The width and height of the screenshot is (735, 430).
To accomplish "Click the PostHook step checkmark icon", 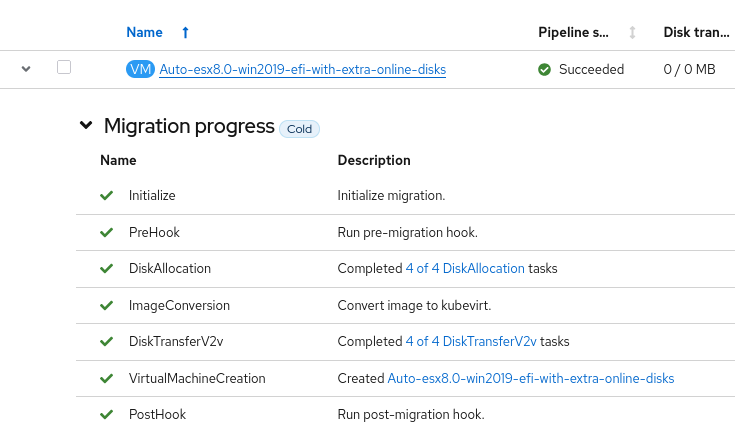I will [106, 414].
